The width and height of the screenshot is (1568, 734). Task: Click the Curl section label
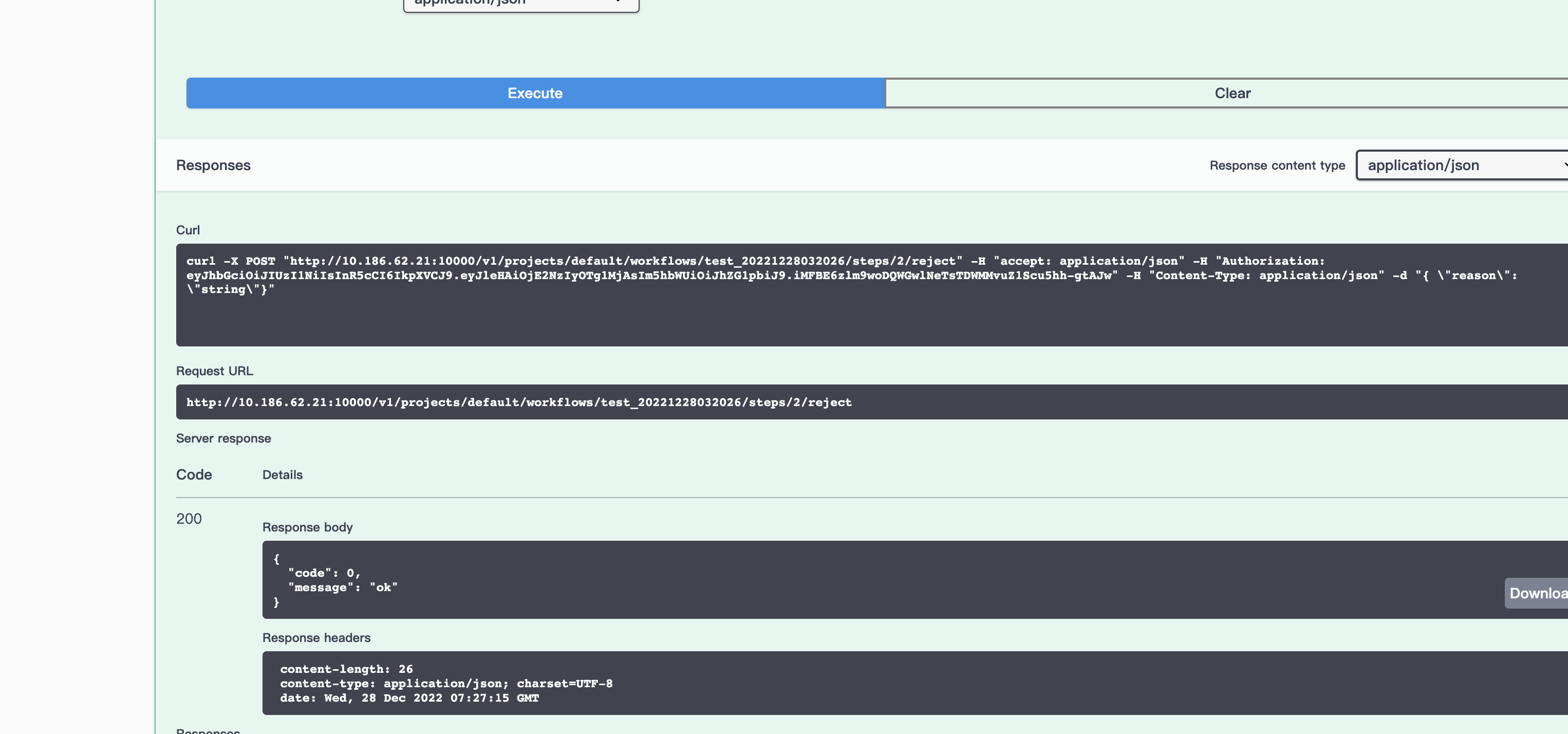pyautogui.click(x=188, y=230)
